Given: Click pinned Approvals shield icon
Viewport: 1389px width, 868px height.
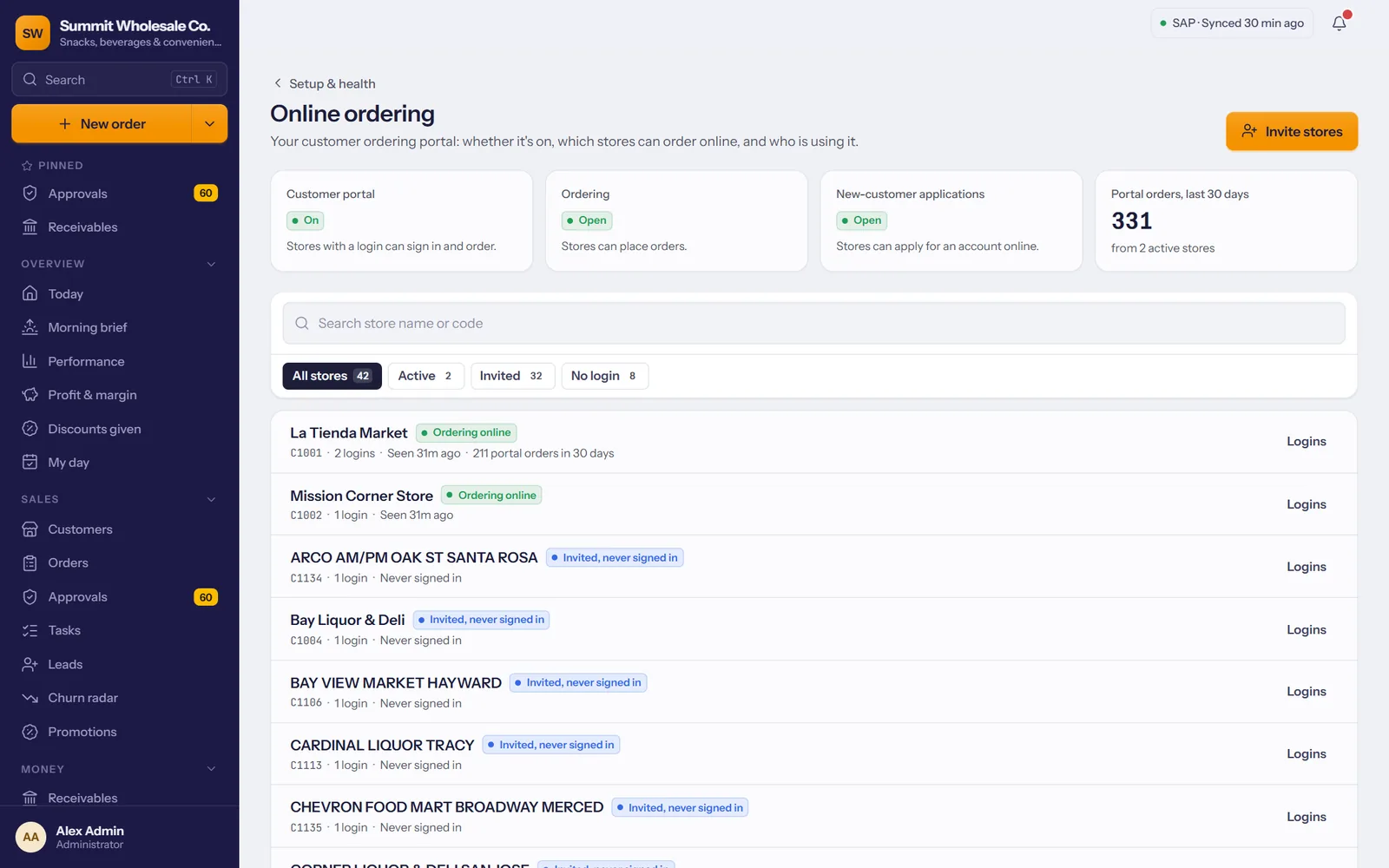Looking at the screenshot, I should [30, 194].
